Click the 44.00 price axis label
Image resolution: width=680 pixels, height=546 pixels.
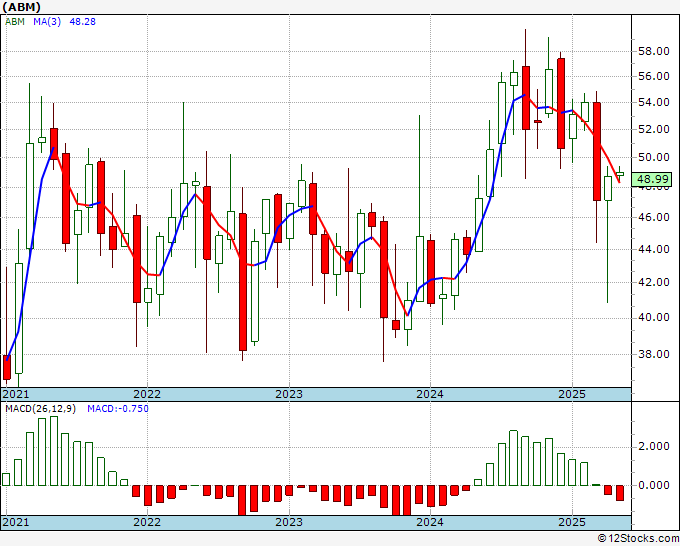click(654, 249)
